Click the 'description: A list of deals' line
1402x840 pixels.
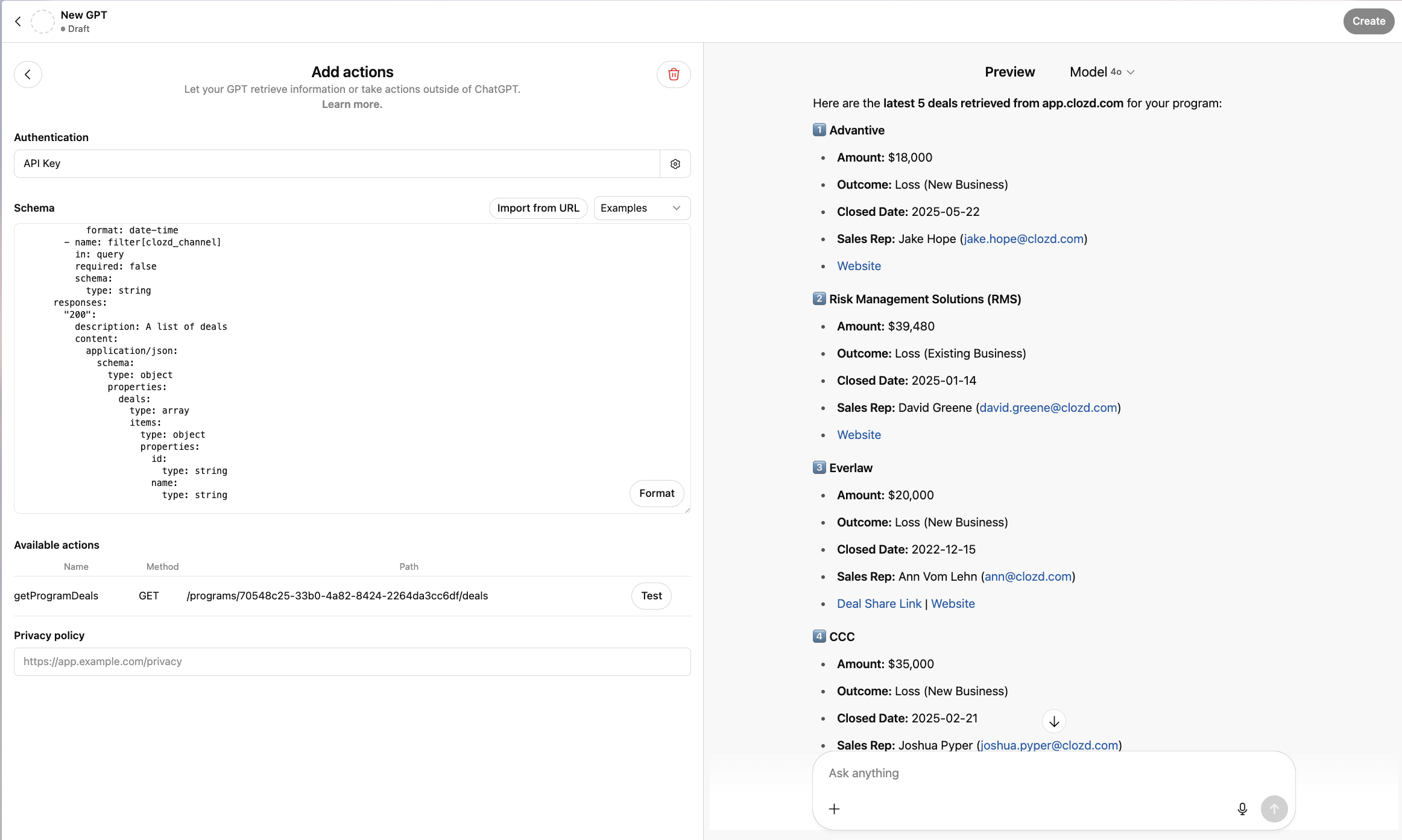pyautogui.click(x=151, y=327)
